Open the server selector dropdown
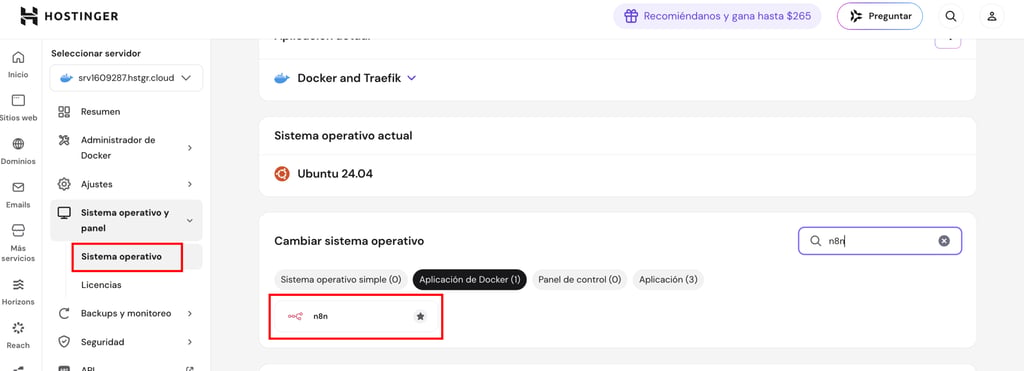Image resolution: width=1024 pixels, height=371 pixels. [126, 78]
